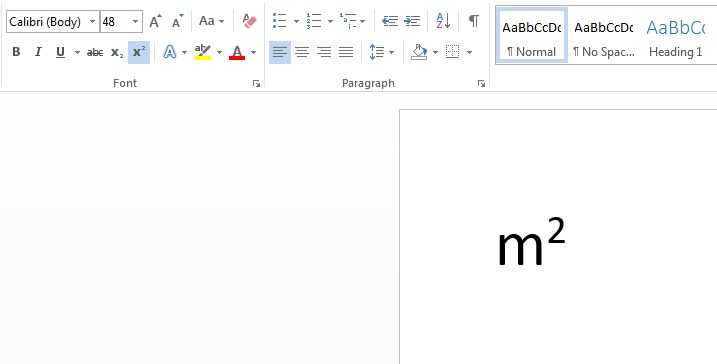717x364 pixels.
Task: Apply Numbering list
Action: coord(314,21)
